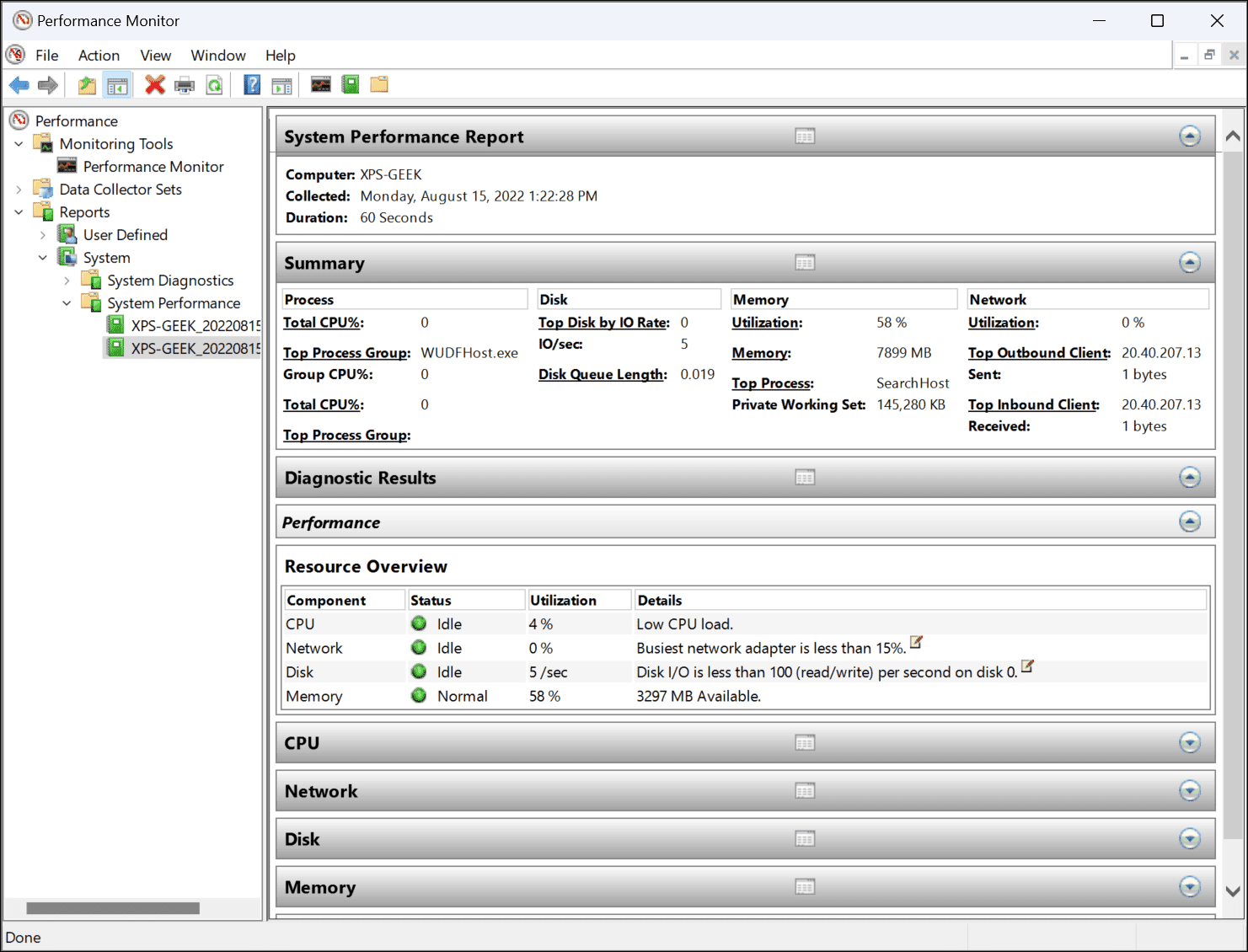Collapse the Monitoring Tools tree node
Screen dimensions: 1248x952
pyautogui.click(x=19, y=144)
